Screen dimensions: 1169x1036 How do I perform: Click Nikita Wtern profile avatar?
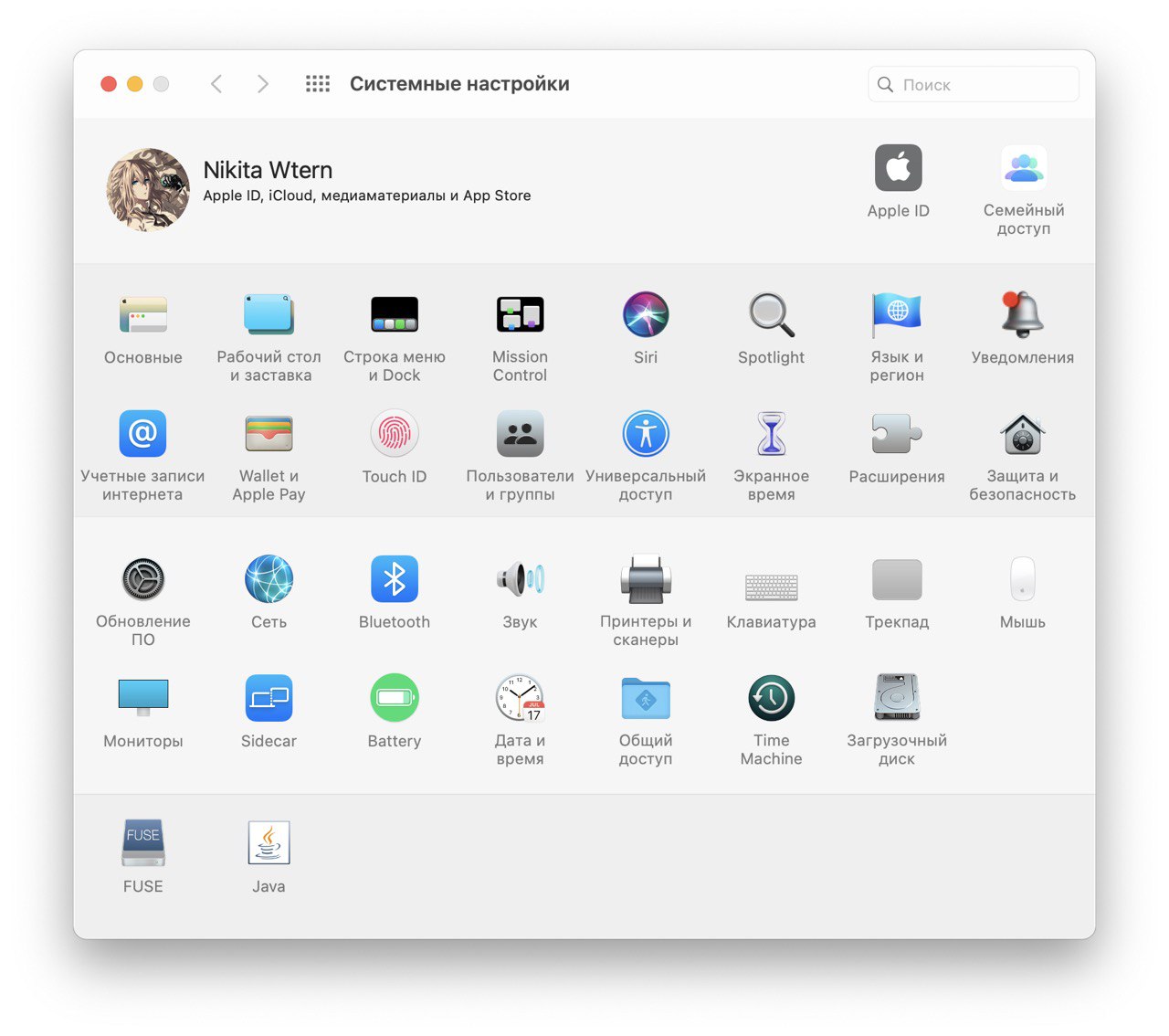pos(148,190)
